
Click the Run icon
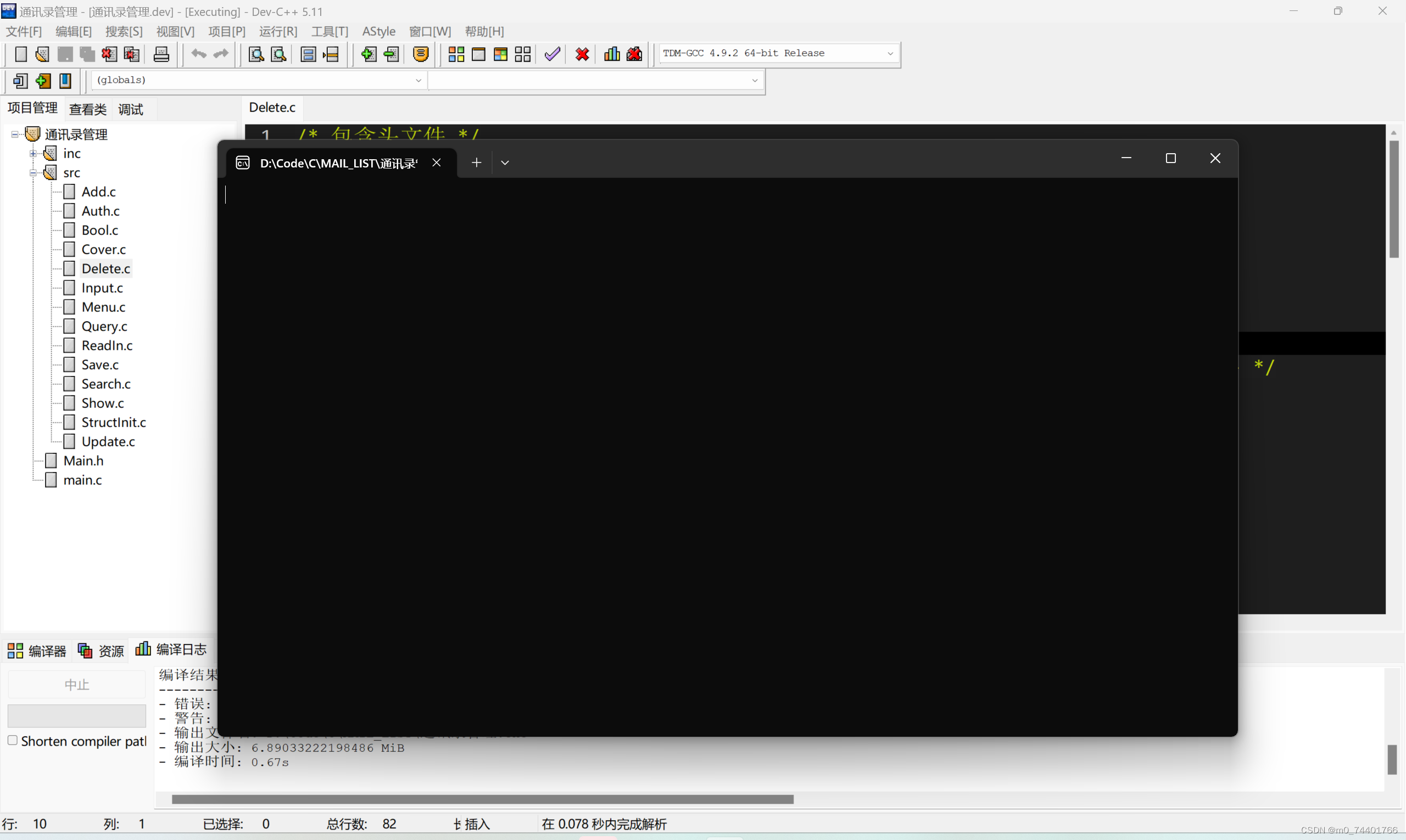click(x=478, y=54)
